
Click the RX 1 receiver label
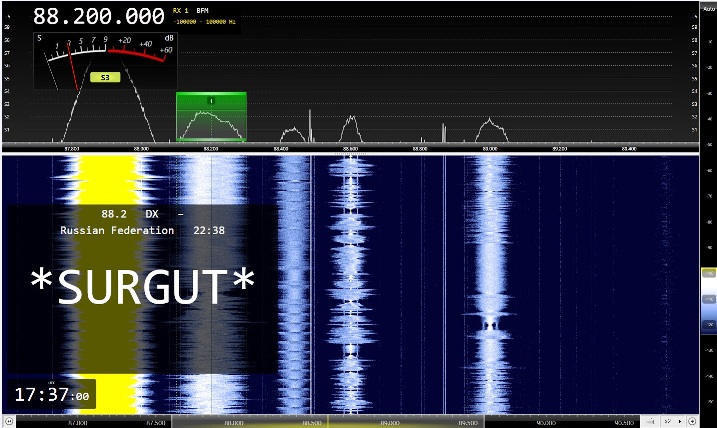click(180, 11)
